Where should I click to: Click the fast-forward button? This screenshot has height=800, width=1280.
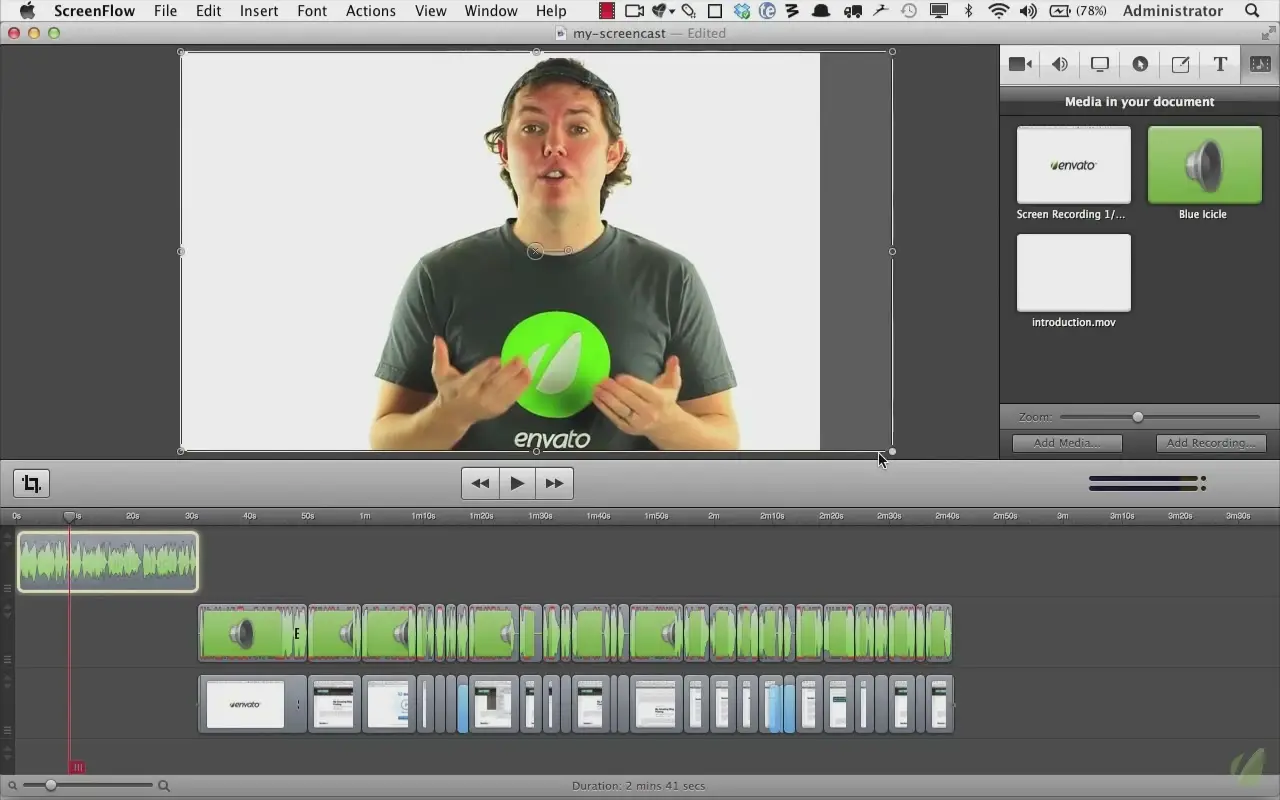[554, 483]
